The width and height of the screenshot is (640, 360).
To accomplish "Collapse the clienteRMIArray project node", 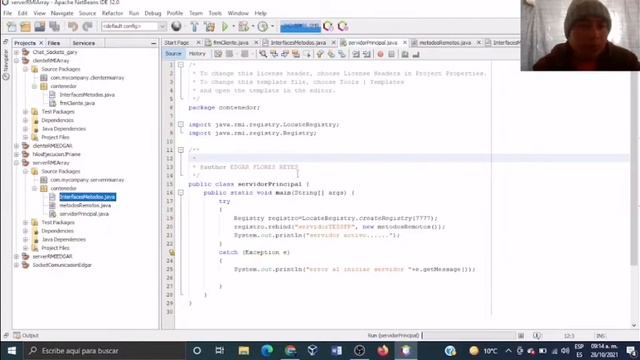I will [x=16, y=61].
